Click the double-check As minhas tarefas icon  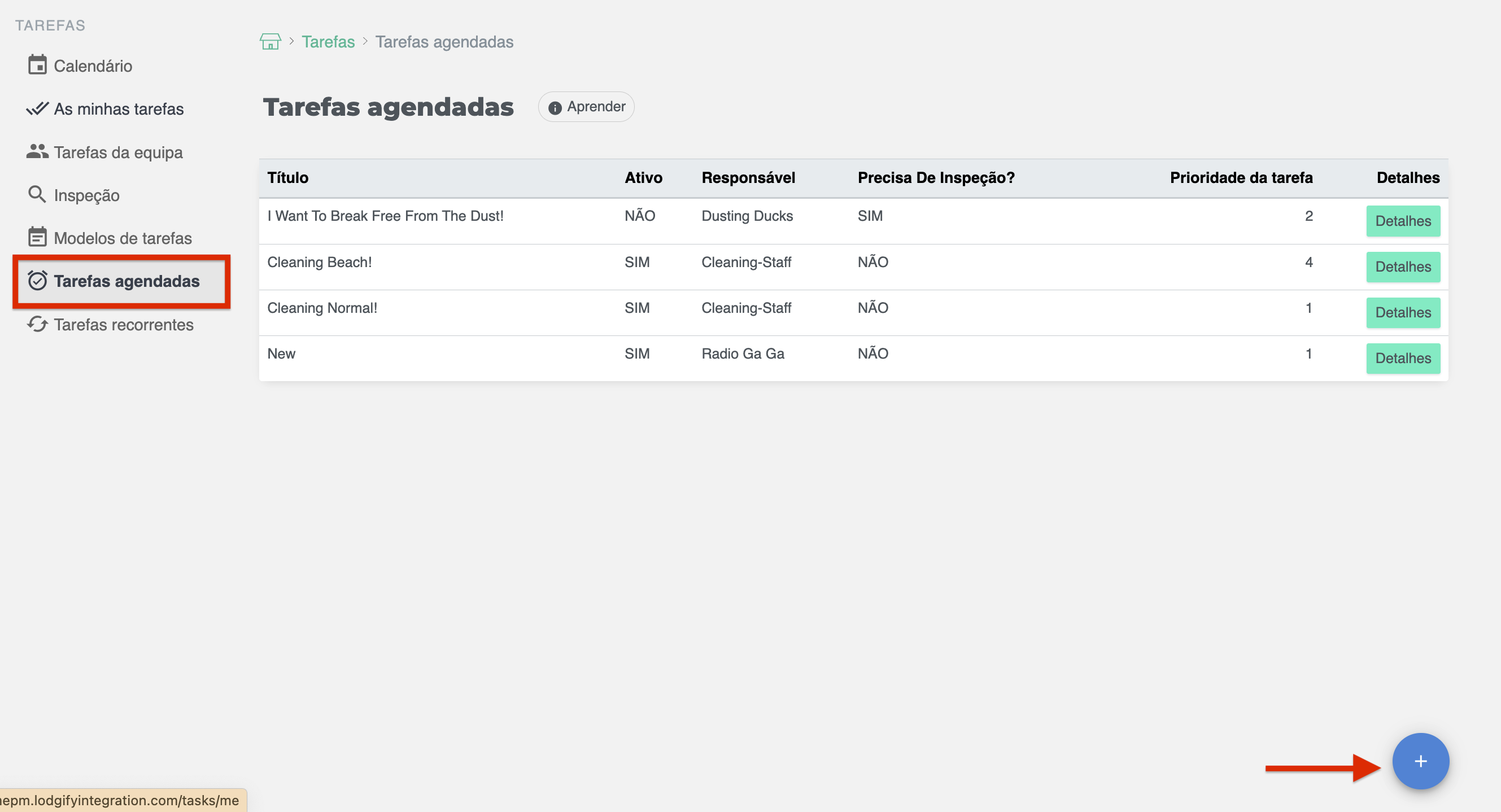tap(37, 109)
